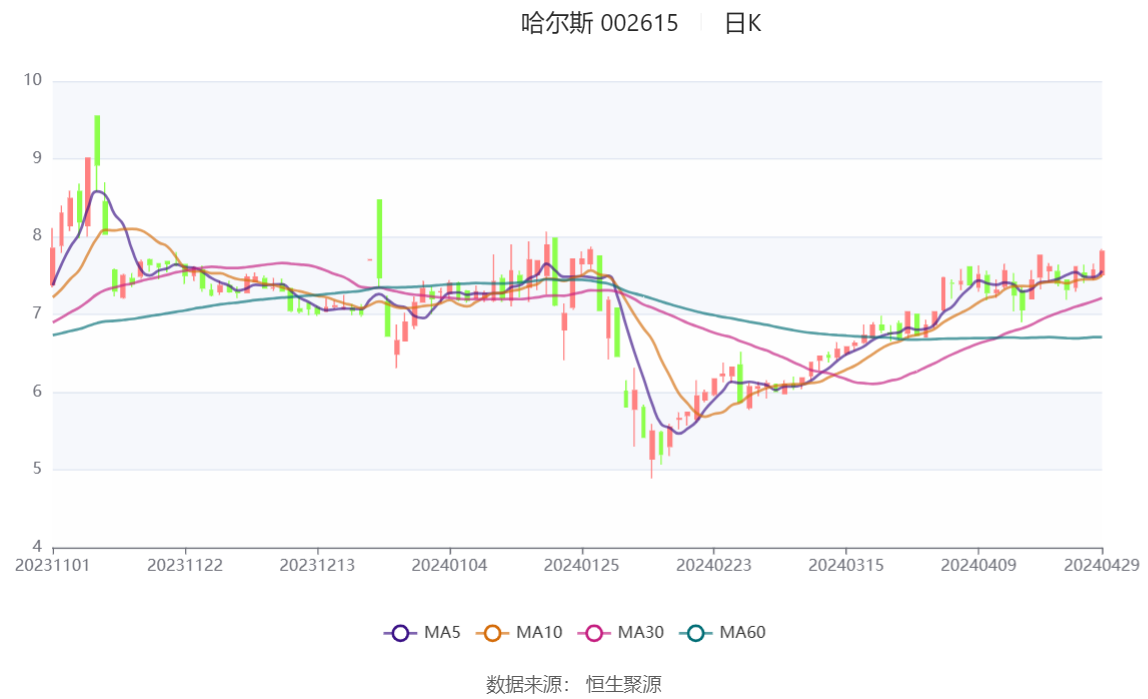The height and width of the screenshot is (699, 1148).
Task: Click the y-axis value 10
Action: pyautogui.click(x=32, y=80)
